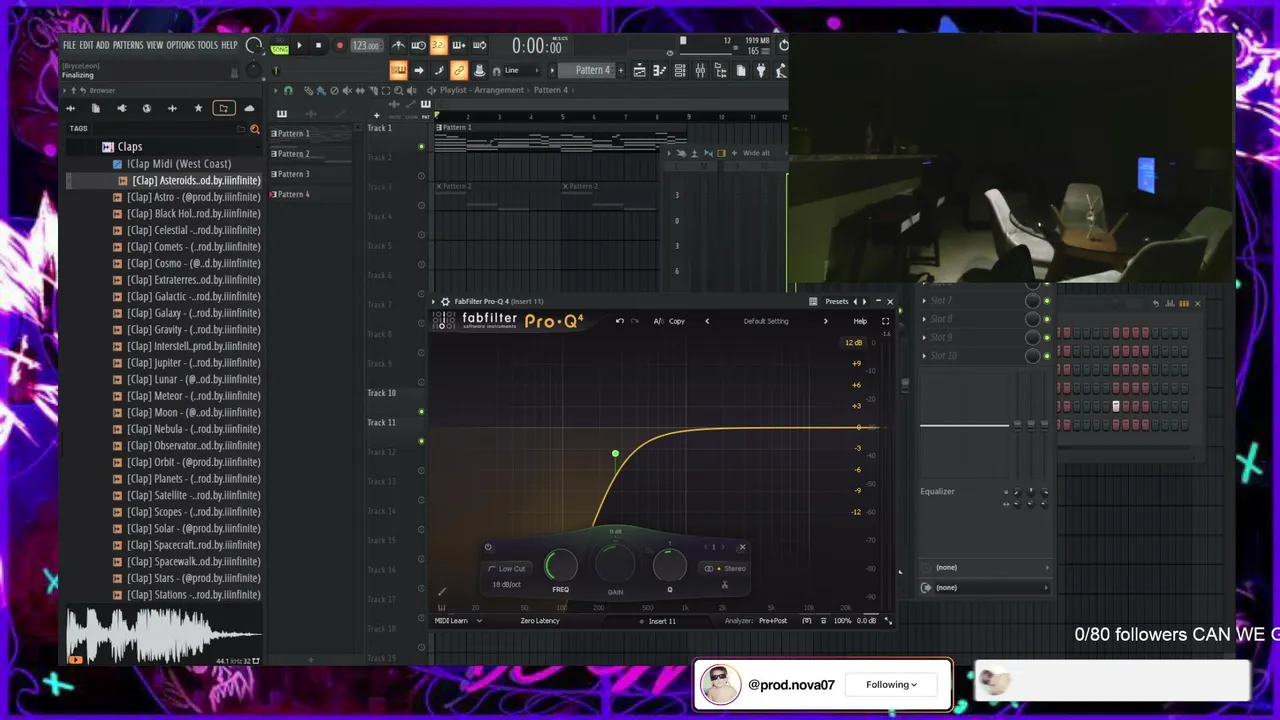Stop playback with the Stop button
This screenshot has width=1280, height=720.
(318, 45)
